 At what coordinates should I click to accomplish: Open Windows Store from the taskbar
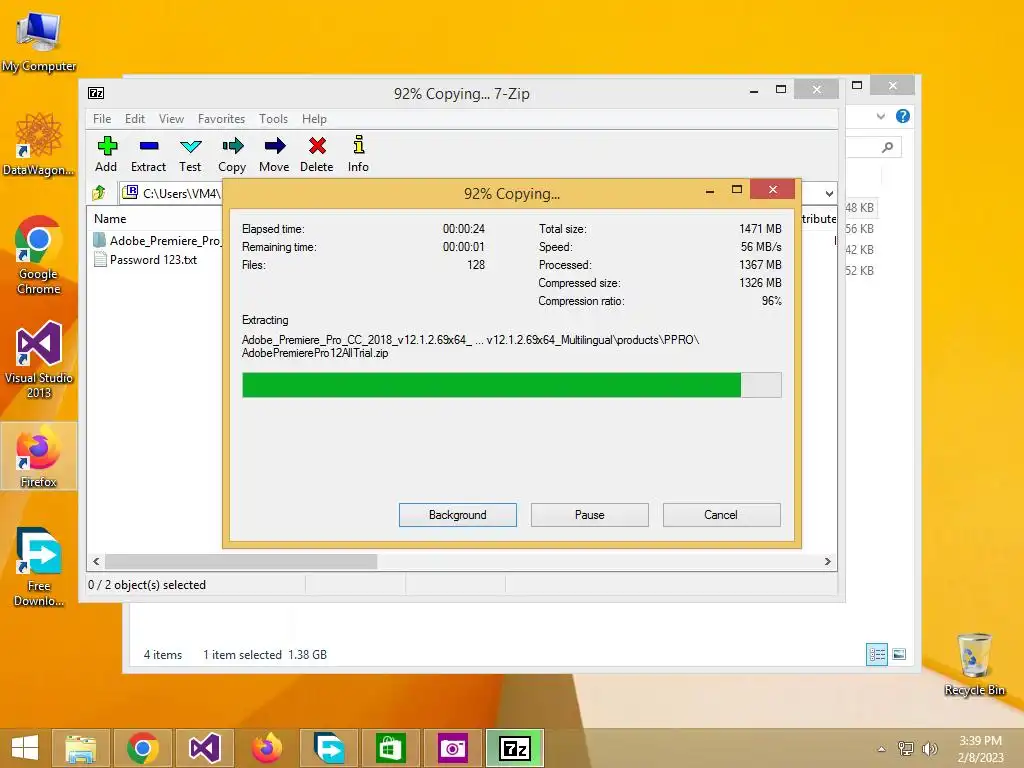coord(391,748)
